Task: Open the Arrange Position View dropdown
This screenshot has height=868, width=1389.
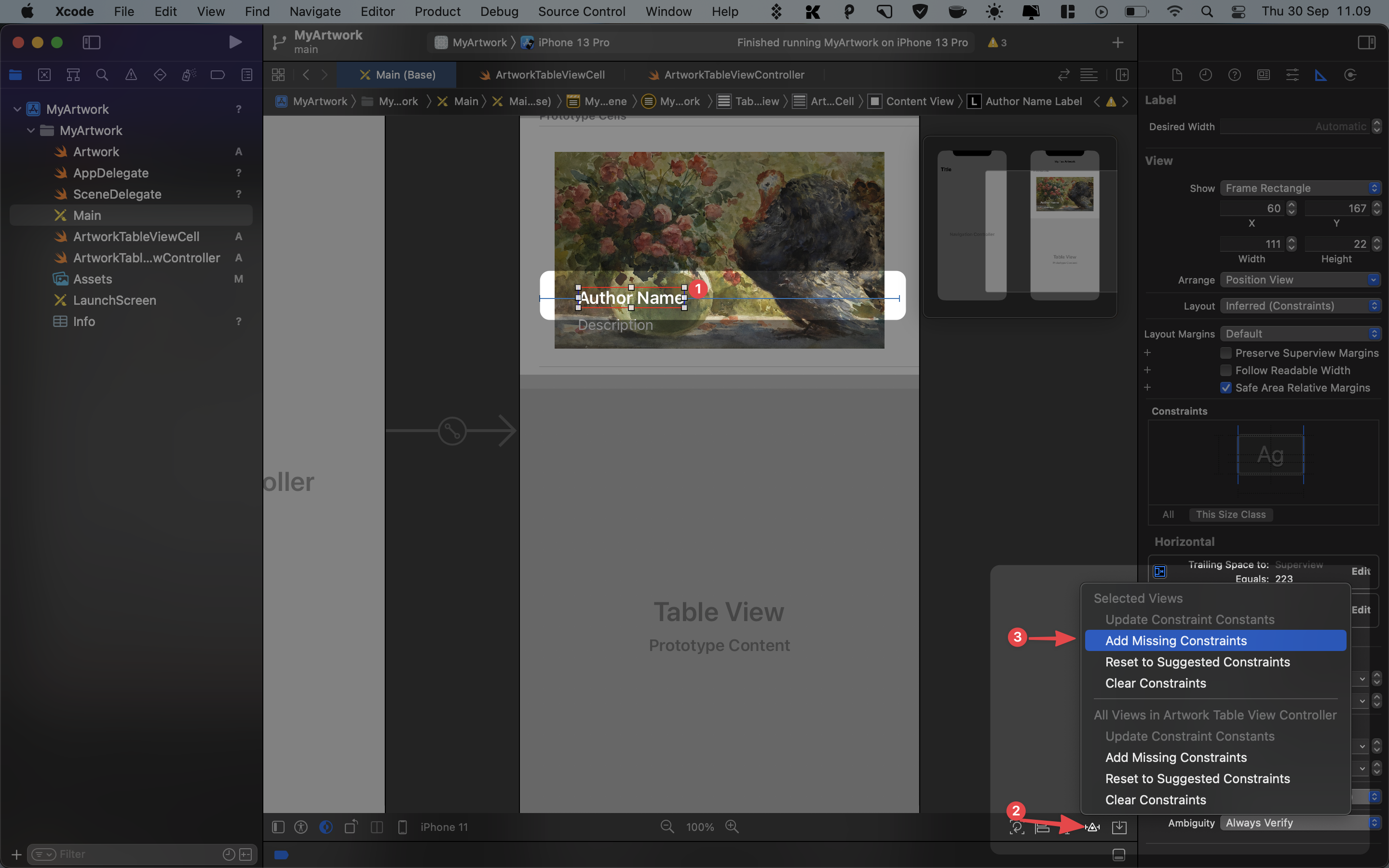Action: [x=1300, y=280]
